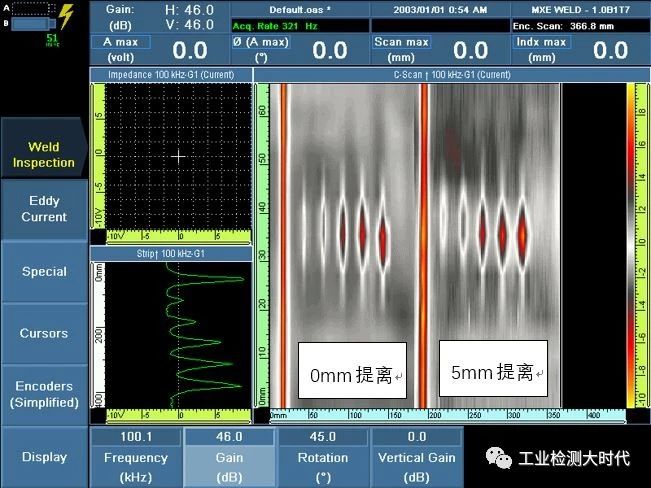This screenshot has width=651, height=488.
Task: Select the Frequency (kHz) parameter
Action: coord(135,457)
